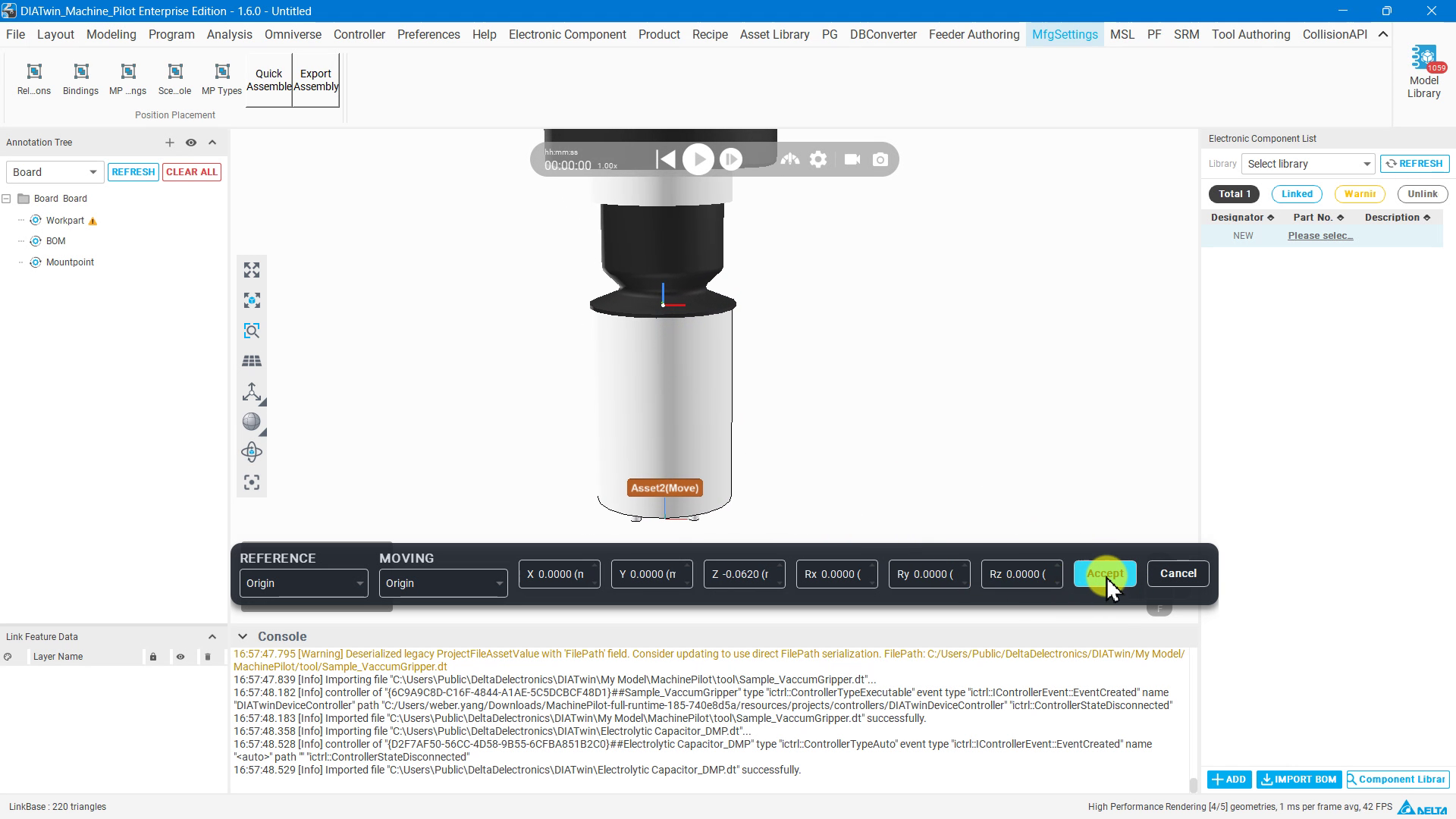1456x819 pixels.
Task: Open the Component Library button
Action: click(x=1398, y=780)
